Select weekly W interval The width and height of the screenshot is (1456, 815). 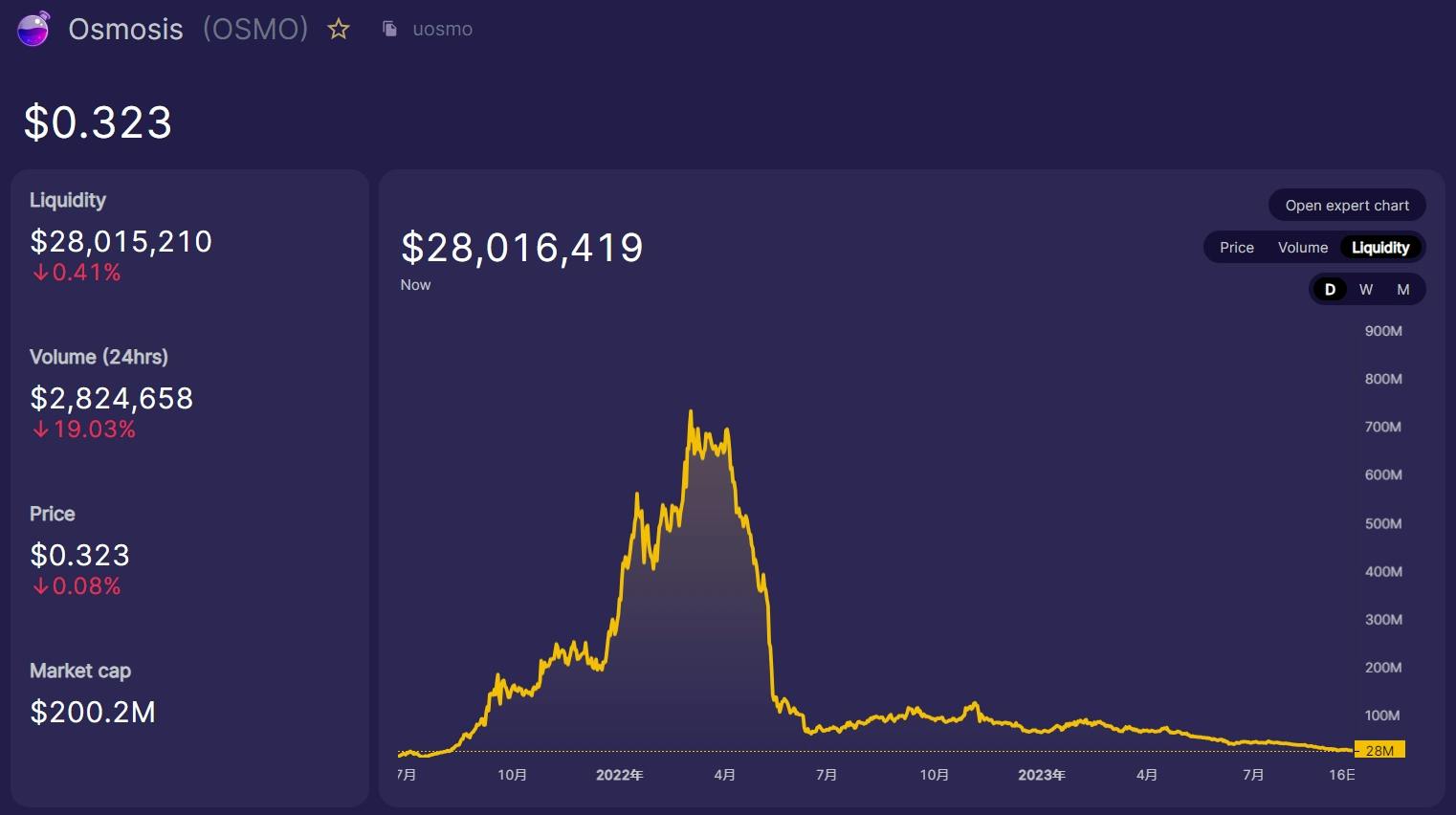click(x=1366, y=290)
